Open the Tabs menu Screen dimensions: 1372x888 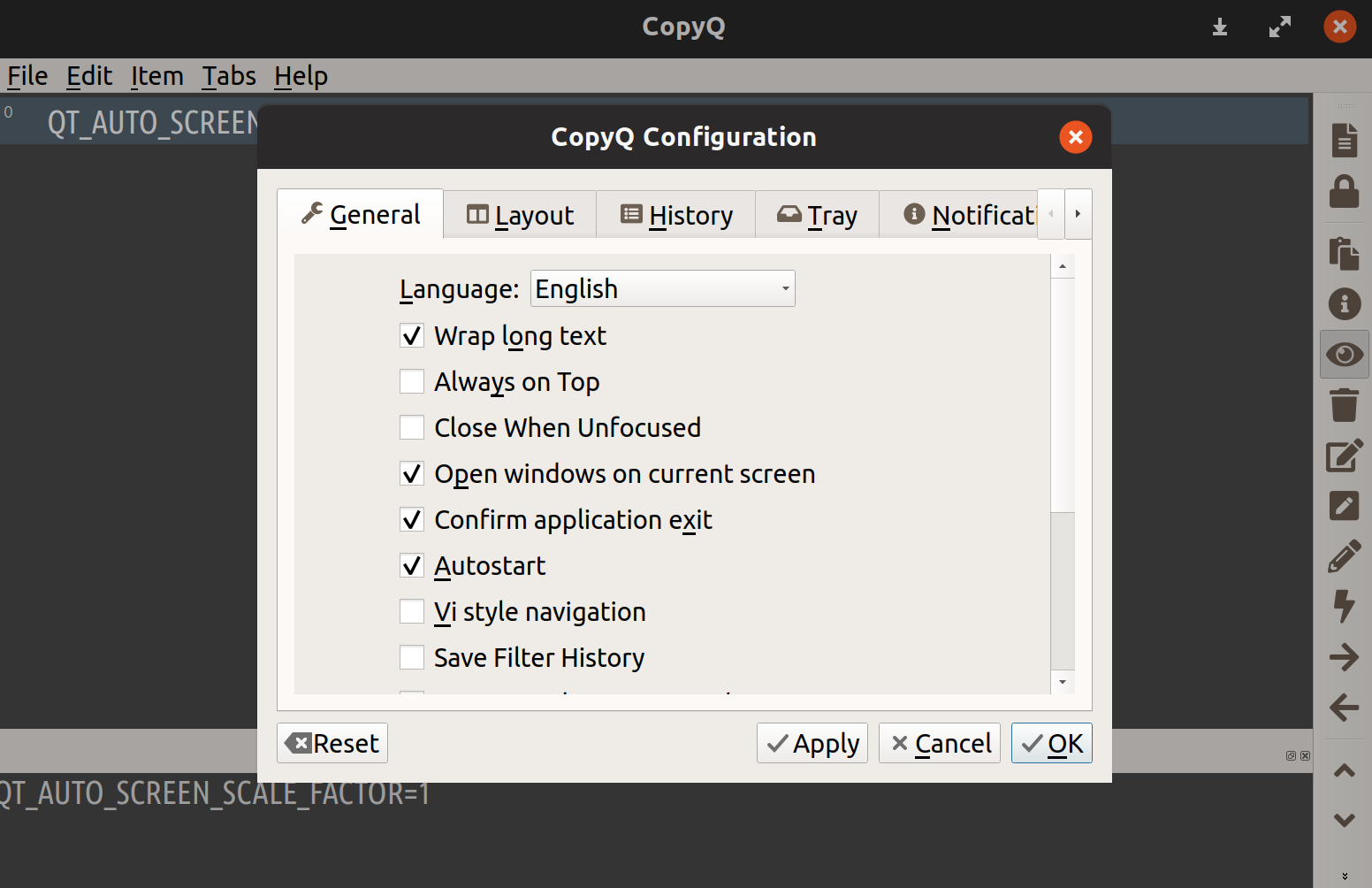[229, 76]
